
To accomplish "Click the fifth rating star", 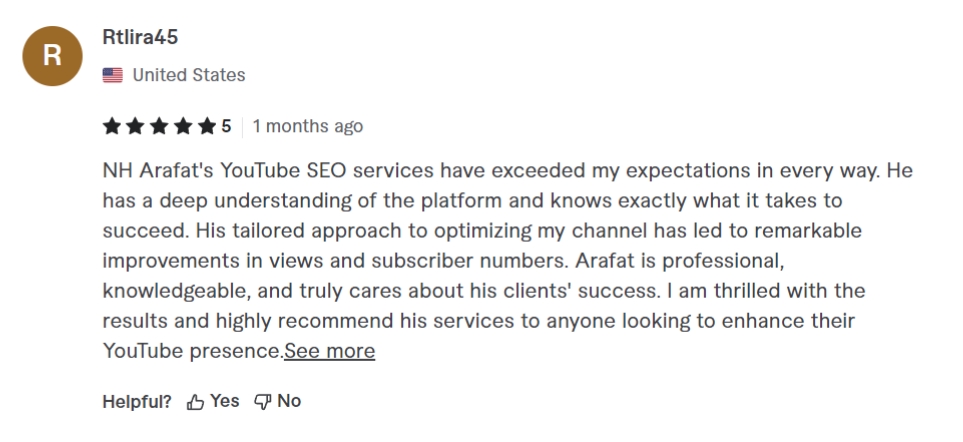I will tap(207, 126).
